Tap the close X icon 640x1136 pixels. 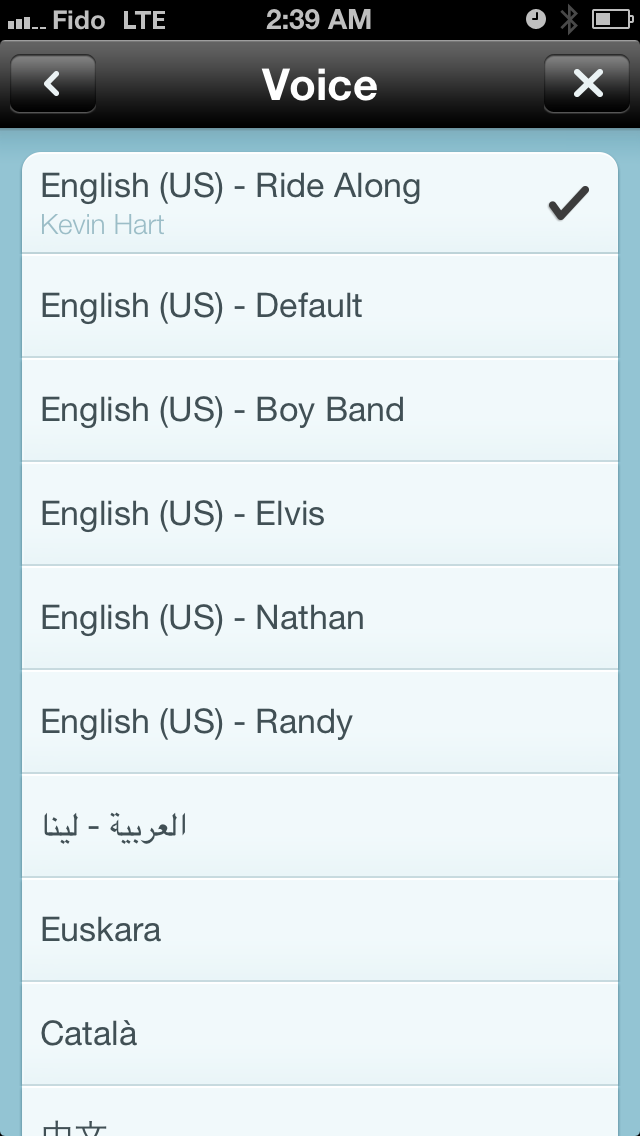click(587, 84)
